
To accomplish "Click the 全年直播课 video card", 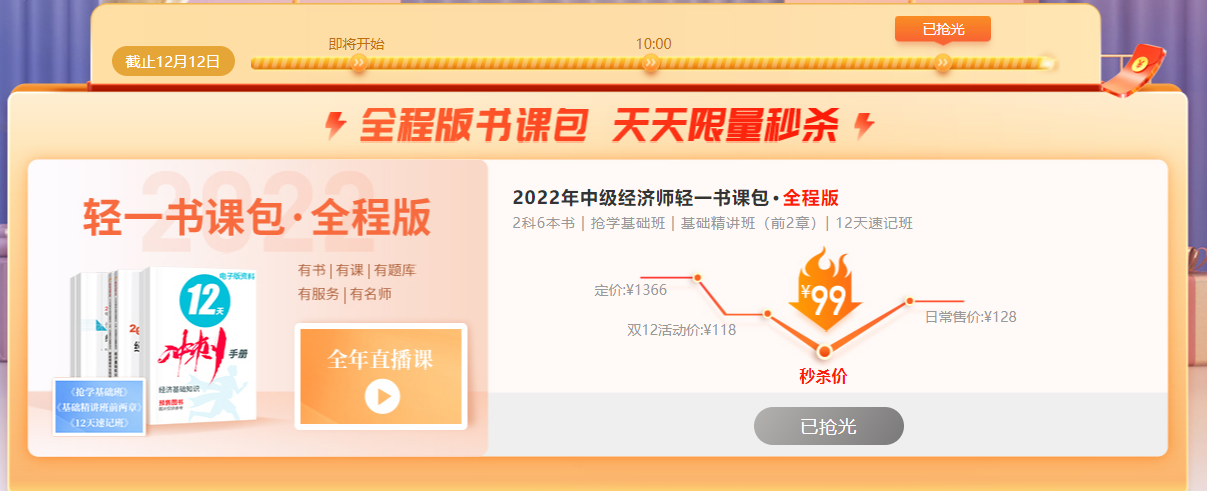I will coord(381,376).
